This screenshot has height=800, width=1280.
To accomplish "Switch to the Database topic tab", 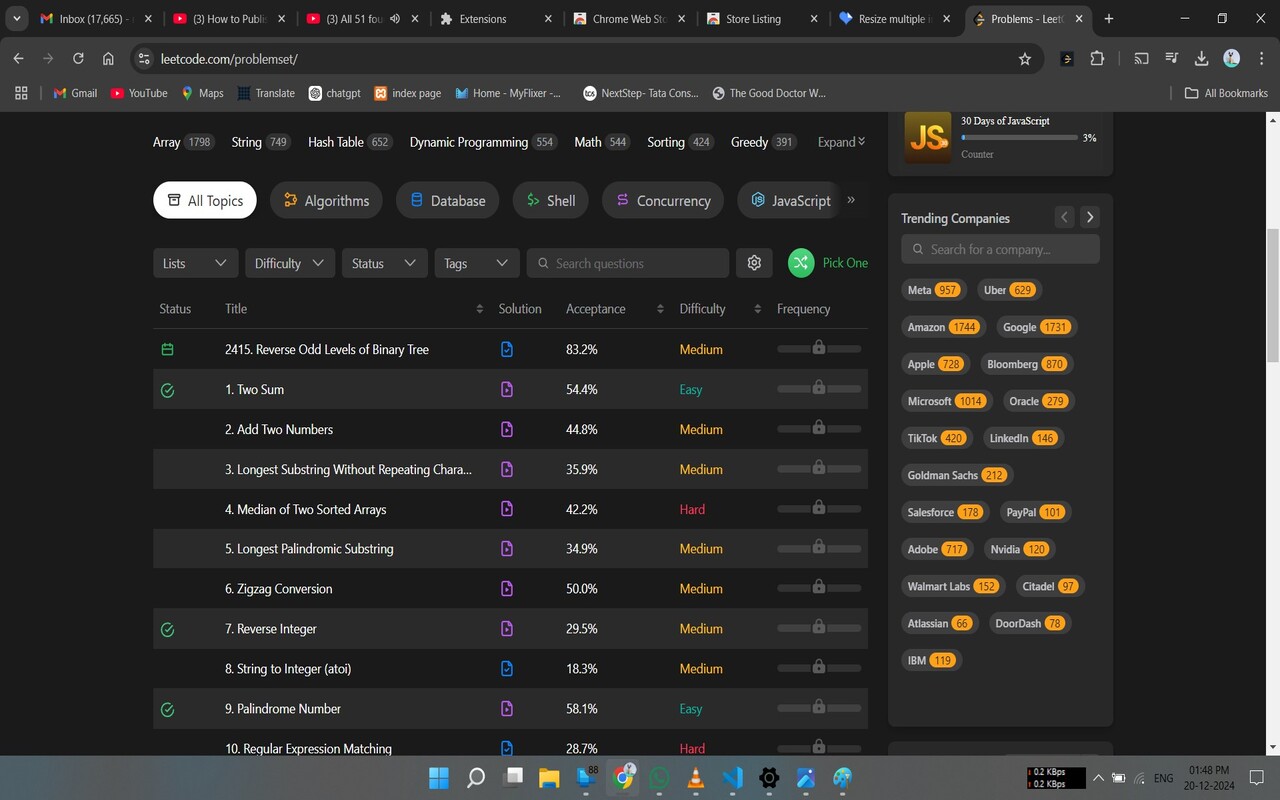I will (x=447, y=200).
